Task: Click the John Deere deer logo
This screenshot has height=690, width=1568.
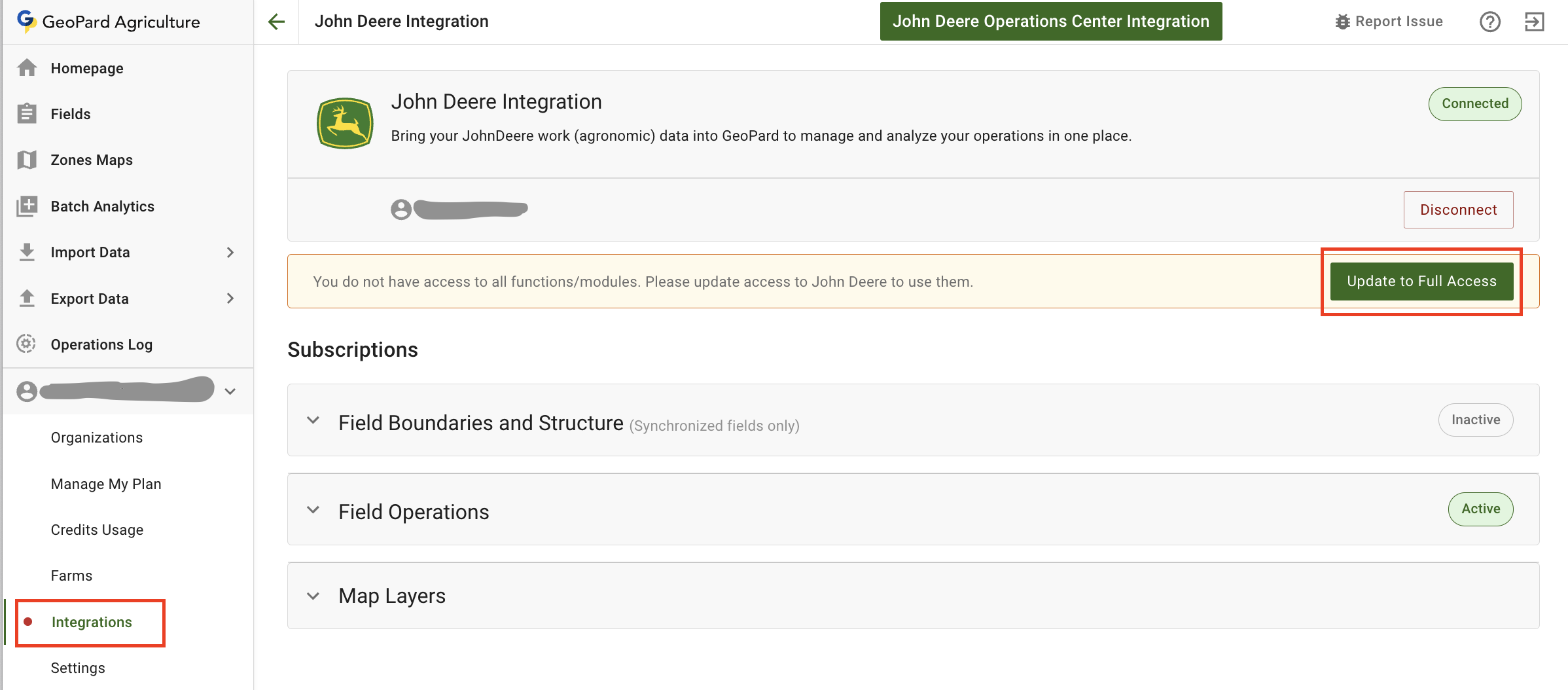Action: pos(345,123)
